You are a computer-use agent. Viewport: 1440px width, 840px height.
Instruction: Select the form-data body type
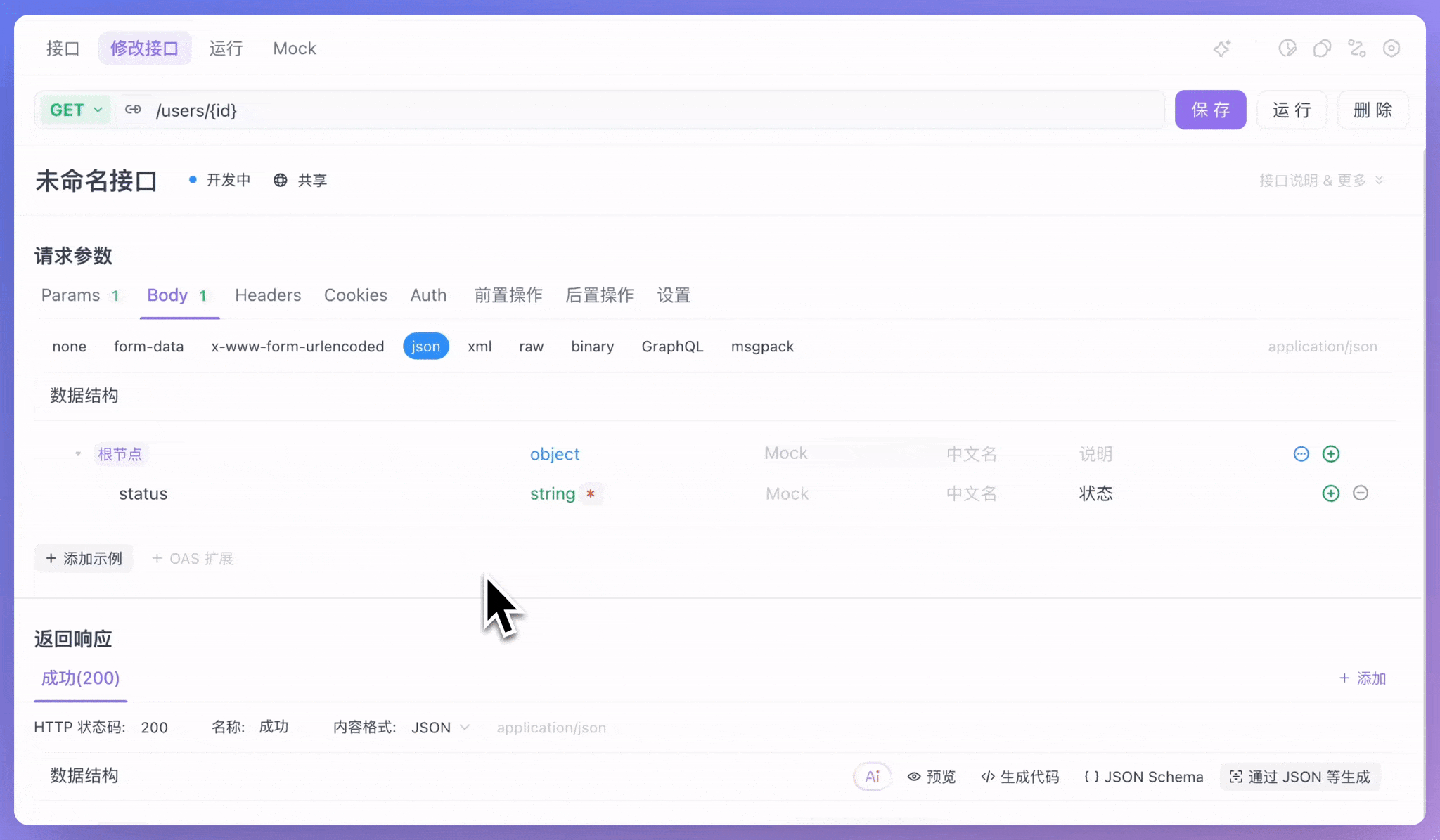click(x=148, y=347)
